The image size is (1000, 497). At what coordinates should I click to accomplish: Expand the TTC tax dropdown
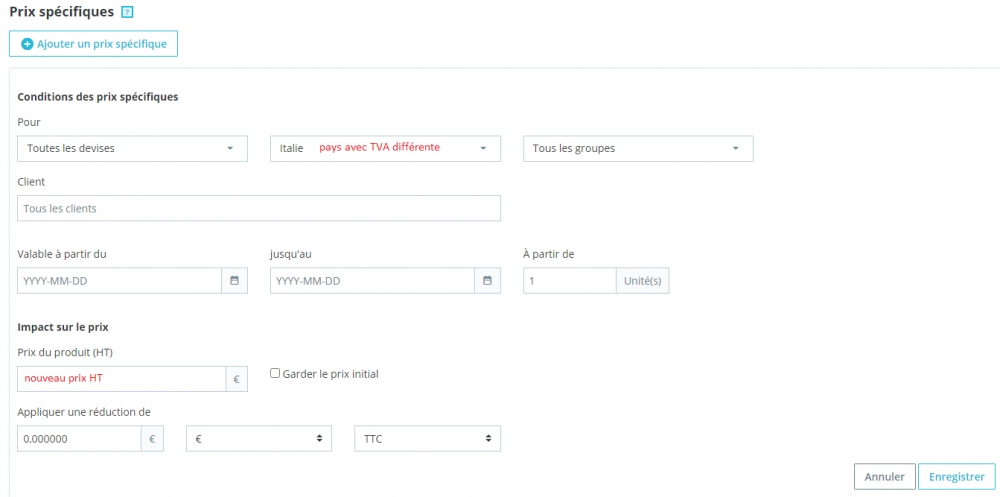point(427,438)
